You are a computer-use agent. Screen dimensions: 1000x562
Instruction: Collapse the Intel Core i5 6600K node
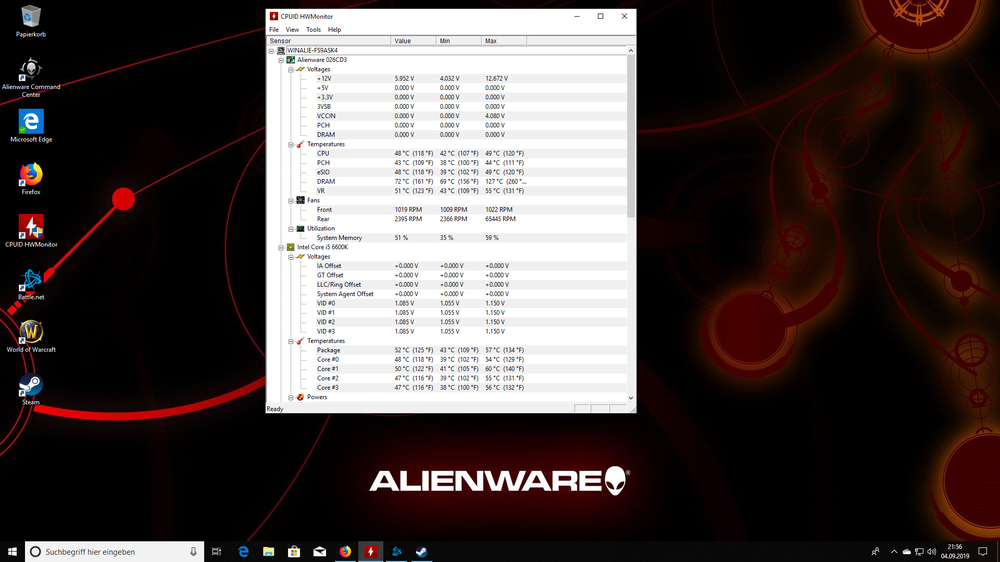pos(281,247)
